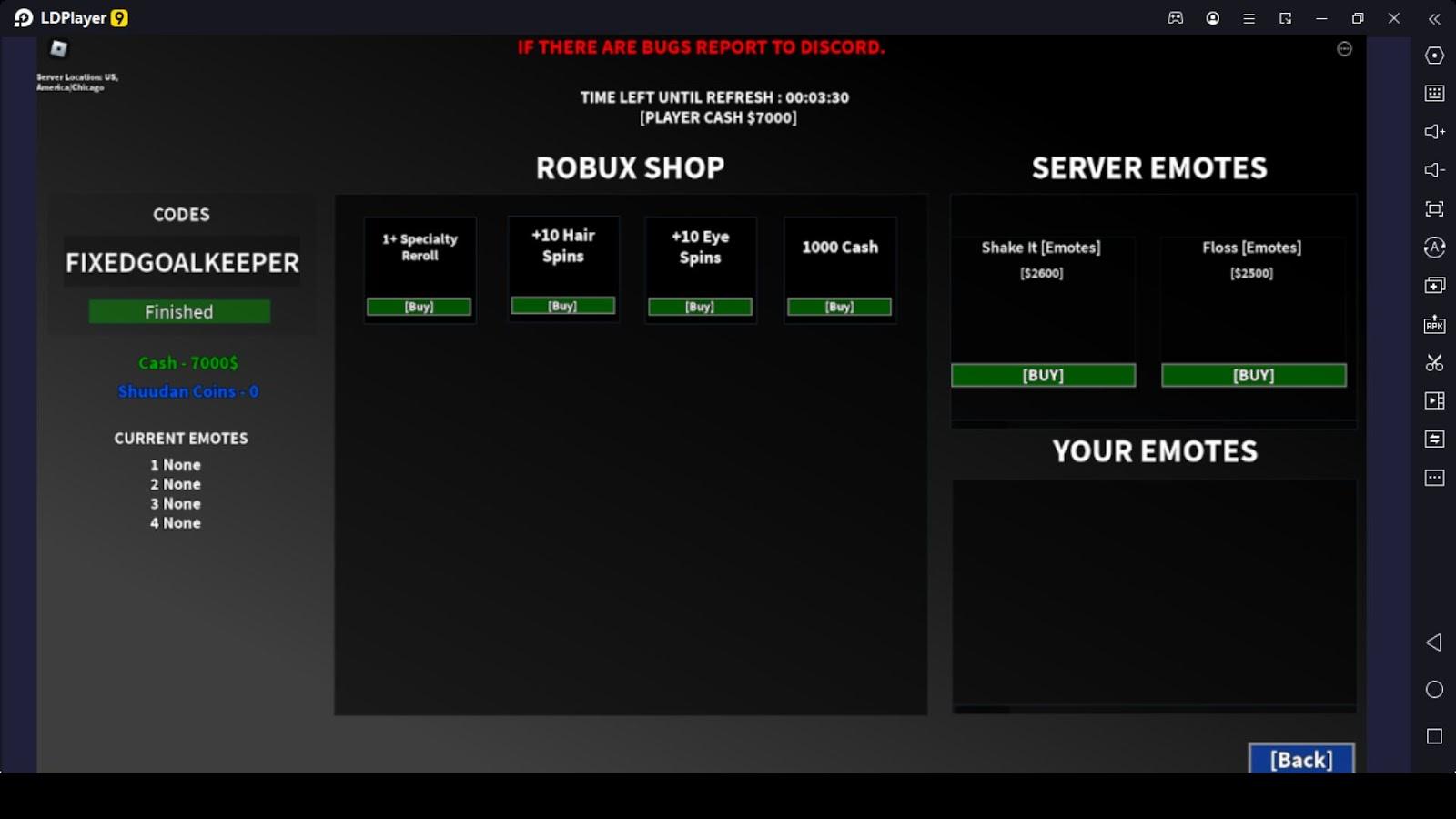Buy the 1000 Cash pack
The image size is (1456, 819).
click(839, 307)
